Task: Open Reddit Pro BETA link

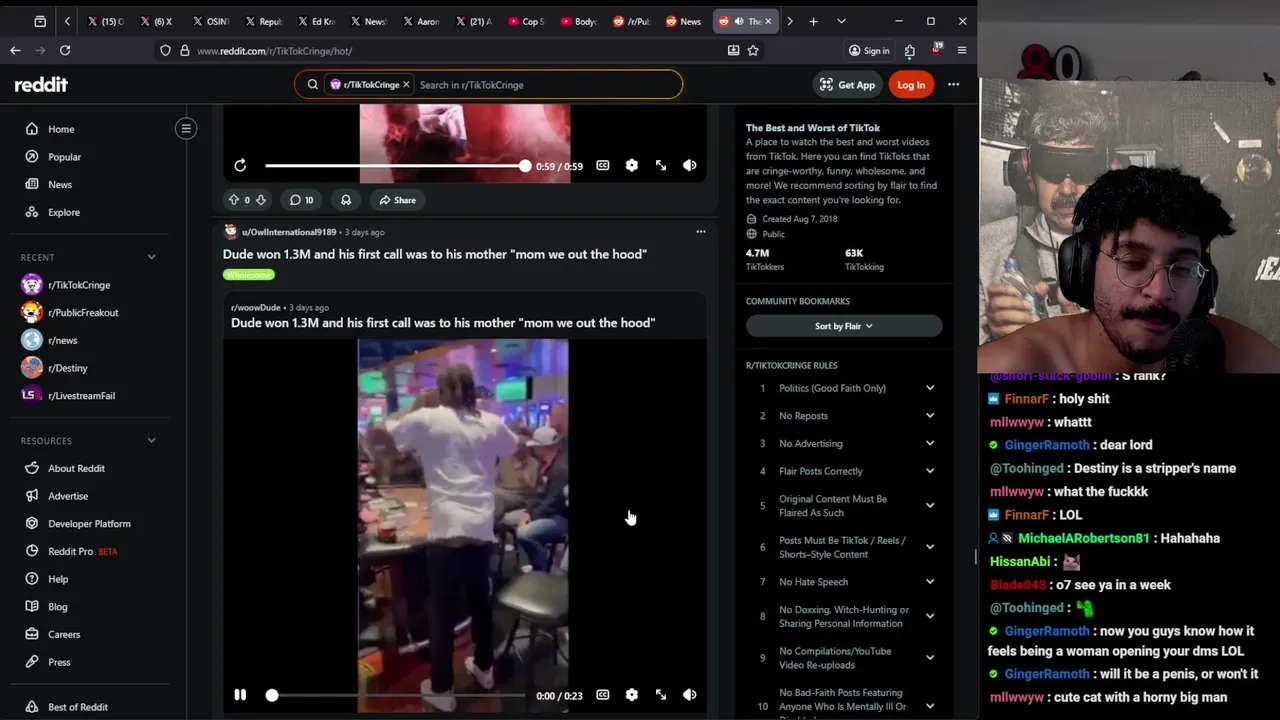Action: 82,551
